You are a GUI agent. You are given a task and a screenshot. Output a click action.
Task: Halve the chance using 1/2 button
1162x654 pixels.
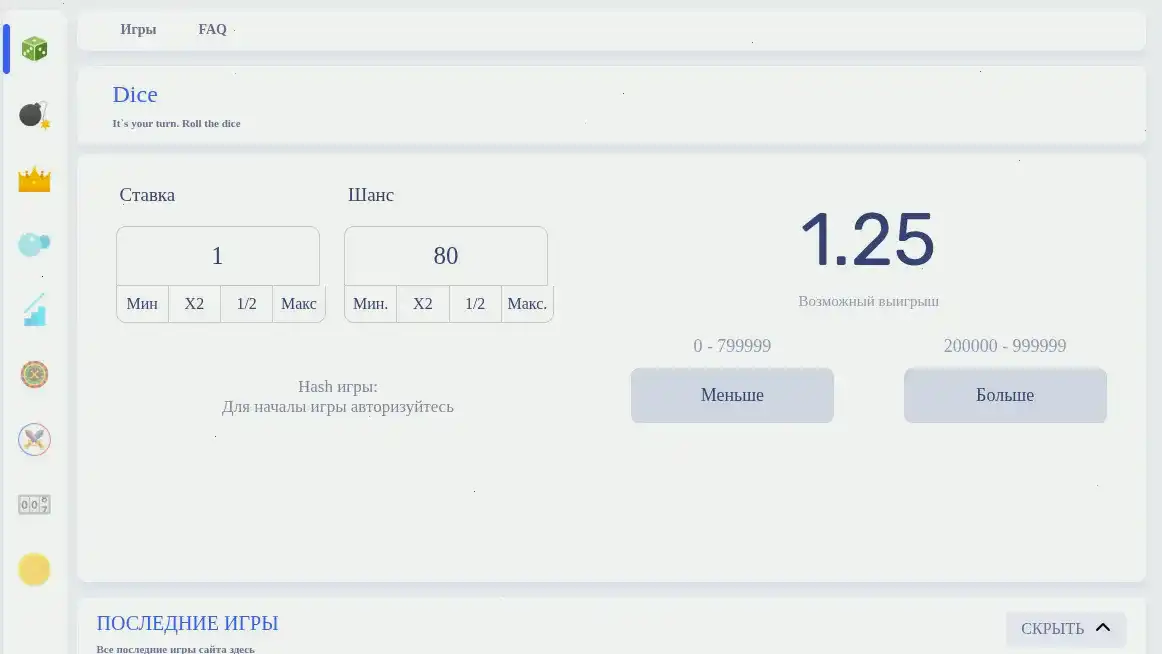(x=475, y=304)
